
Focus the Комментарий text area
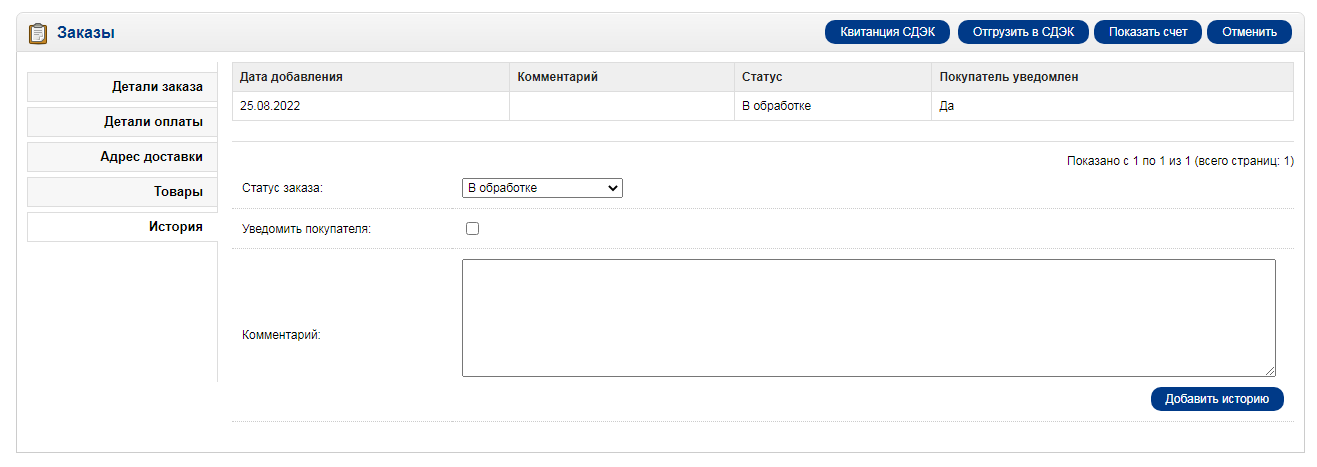click(x=868, y=318)
